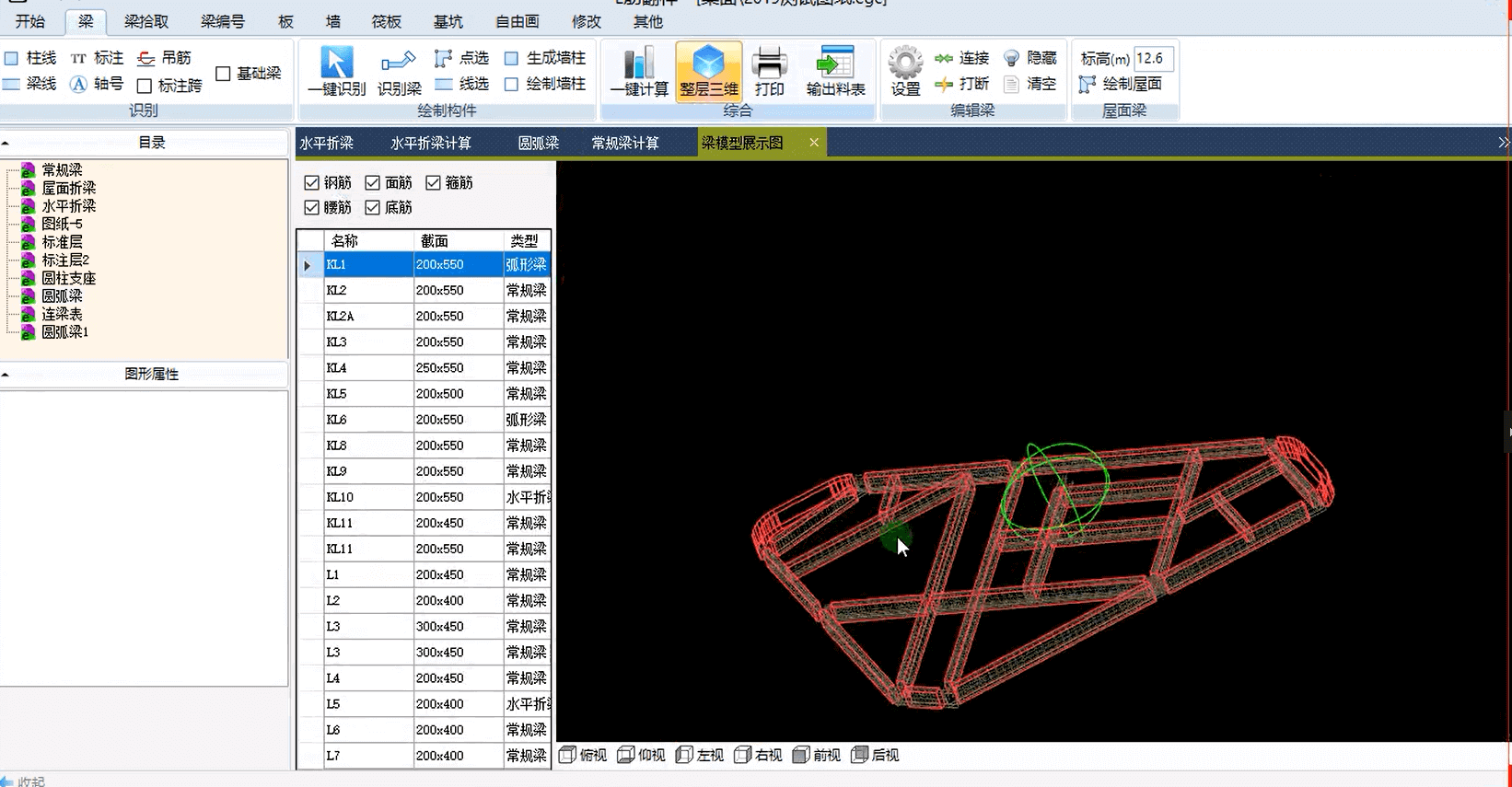1512x787 pixels.
Task: Open the 设置 gear settings icon
Action: coord(905,64)
